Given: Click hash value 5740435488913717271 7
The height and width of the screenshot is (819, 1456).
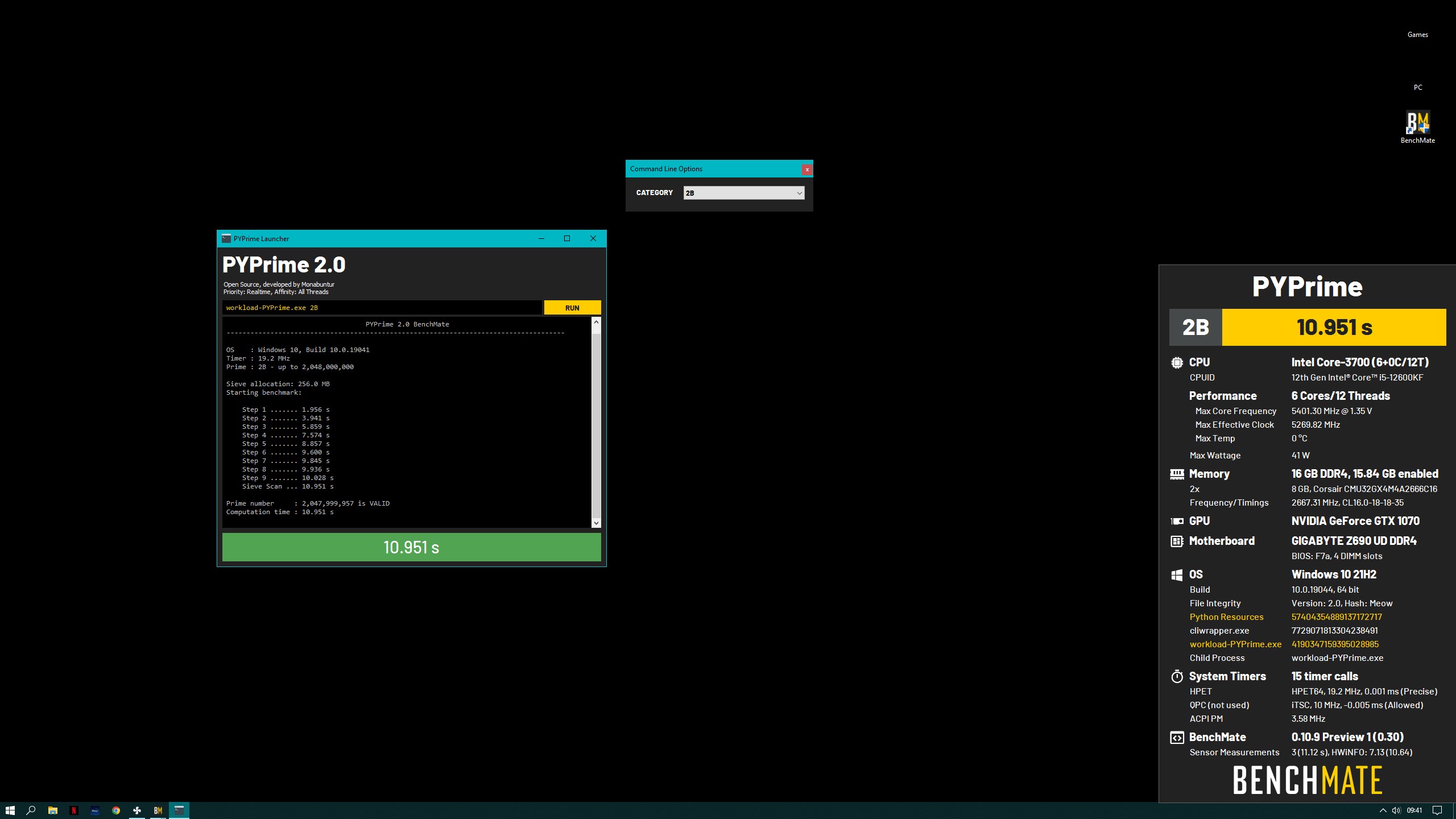Looking at the screenshot, I should [1337, 617].
